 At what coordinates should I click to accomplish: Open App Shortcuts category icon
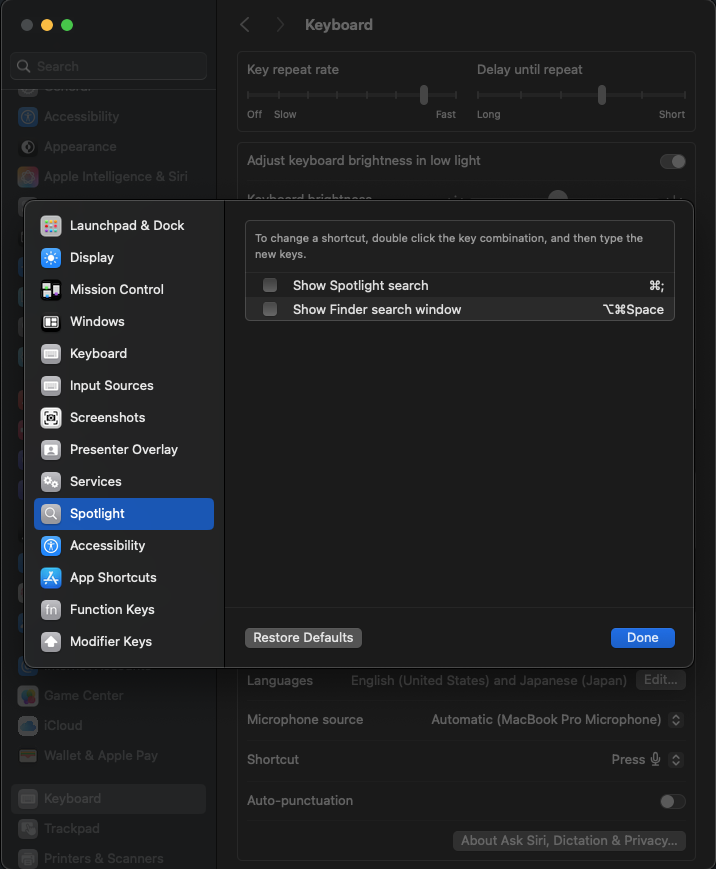51,578
